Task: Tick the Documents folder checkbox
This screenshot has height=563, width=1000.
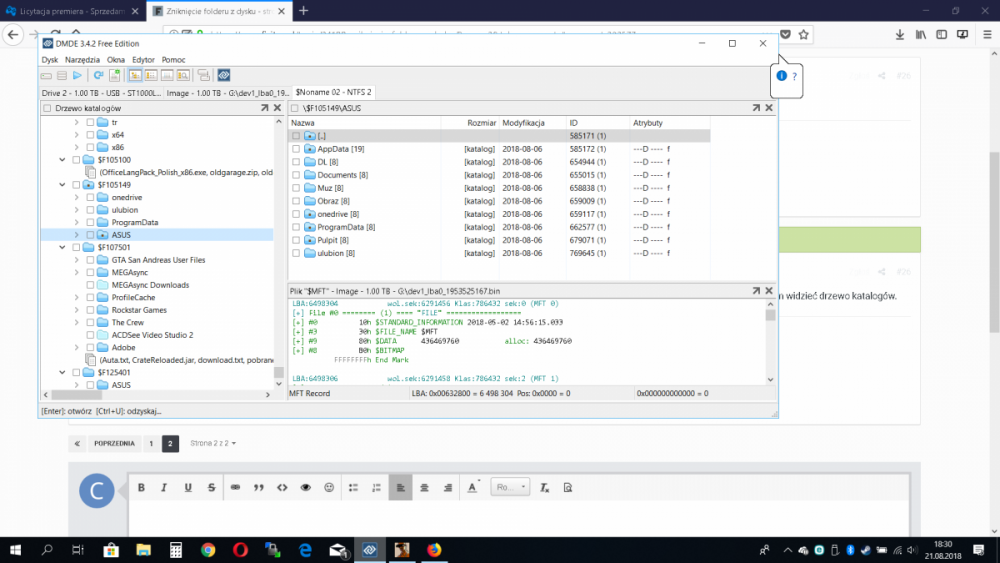Action: click(x=296, y=175)
